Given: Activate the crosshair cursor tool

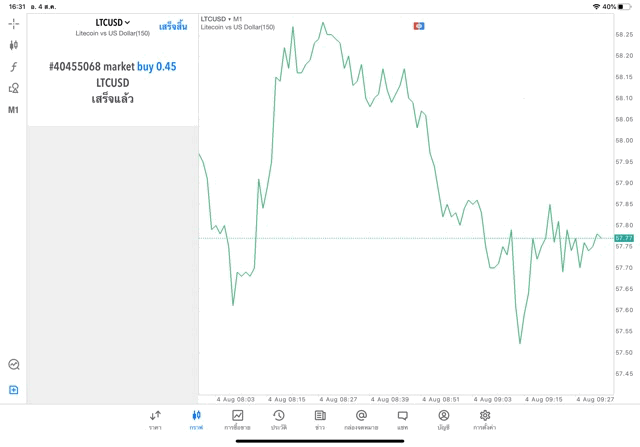Looking at the screenshot, I should click(x=14, y=23).
